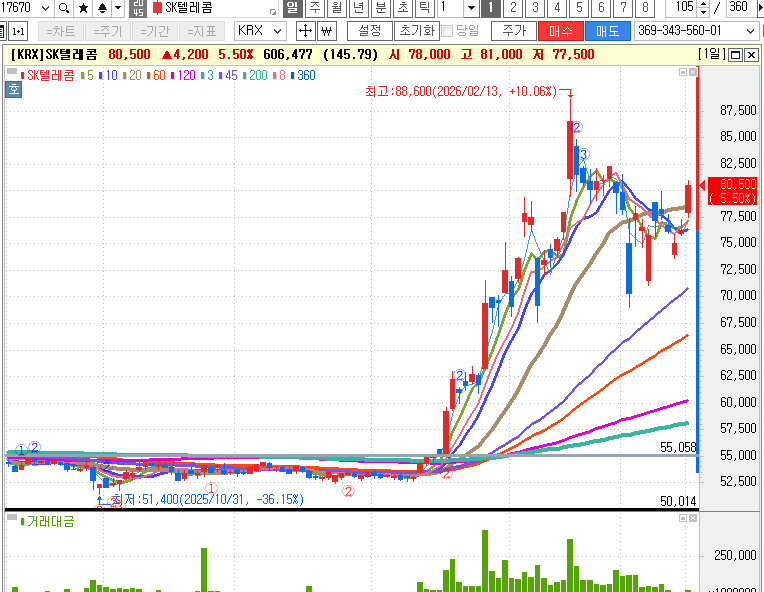
Task: Increase the 105 bar count with up stepper
Action: click(703, 3)
